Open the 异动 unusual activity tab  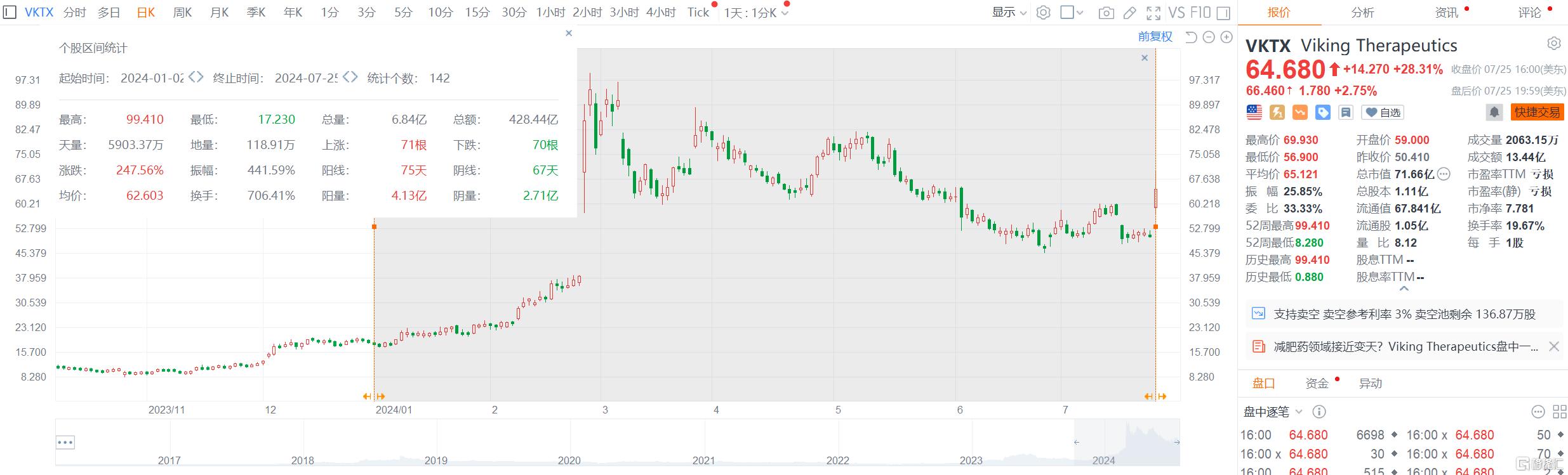pyautogui.click(x=1370, y=383)
